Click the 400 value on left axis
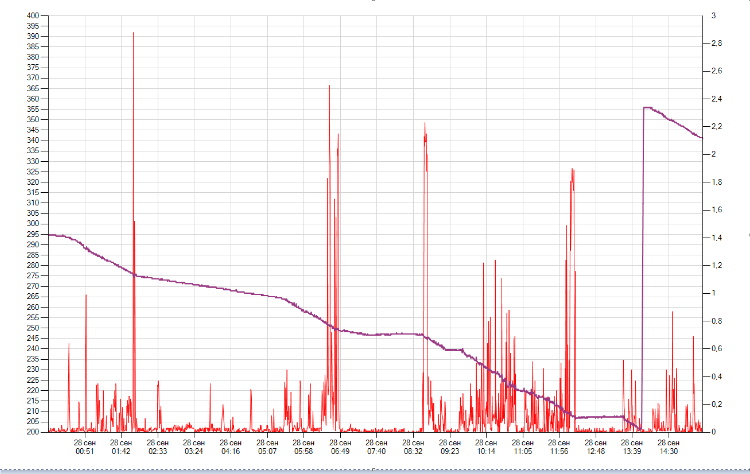 point(35,16)
